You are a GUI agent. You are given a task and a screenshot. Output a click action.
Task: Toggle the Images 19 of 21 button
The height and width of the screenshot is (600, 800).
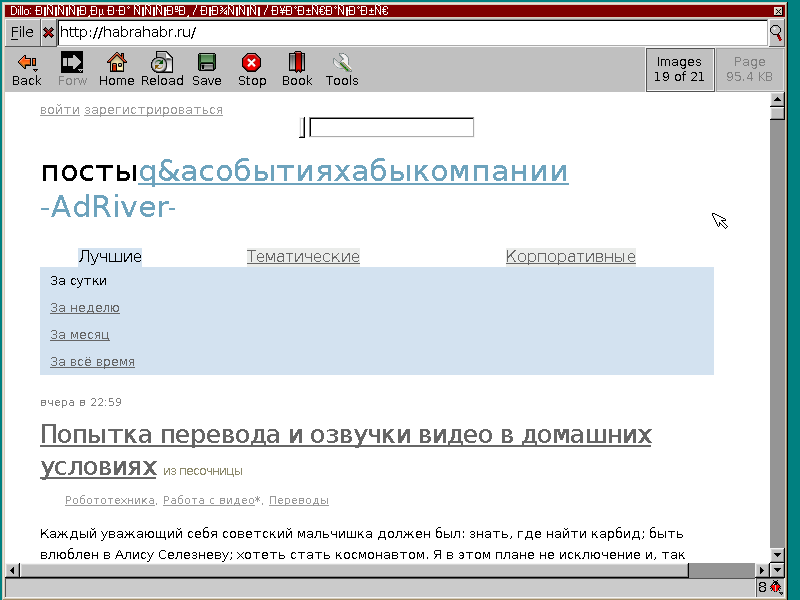point(680,69)
